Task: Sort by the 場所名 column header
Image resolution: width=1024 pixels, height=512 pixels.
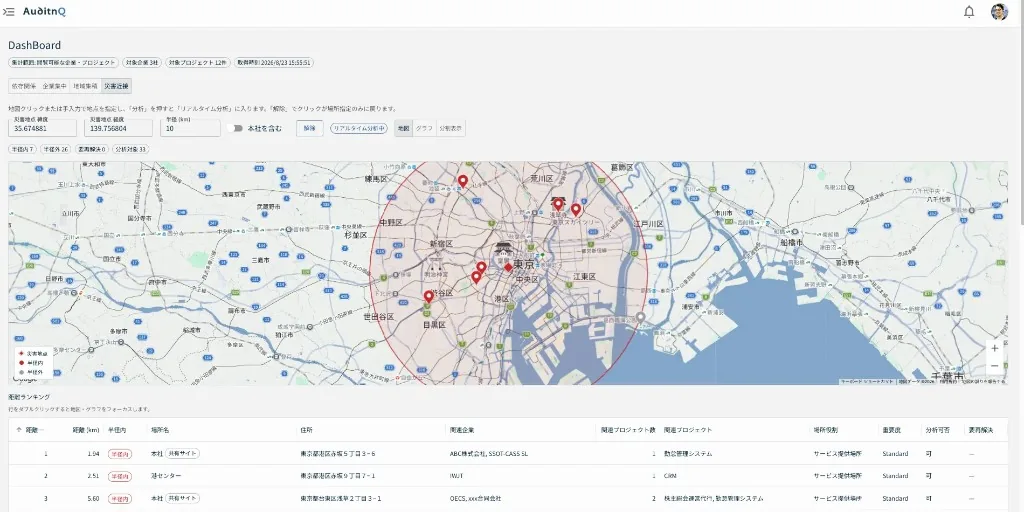Action: click(x=160, y=430)
